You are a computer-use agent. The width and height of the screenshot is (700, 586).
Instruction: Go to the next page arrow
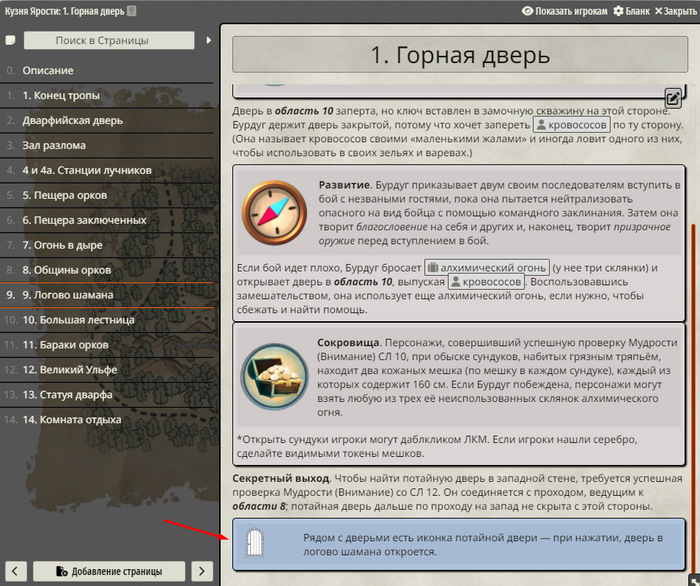[202, 571]
